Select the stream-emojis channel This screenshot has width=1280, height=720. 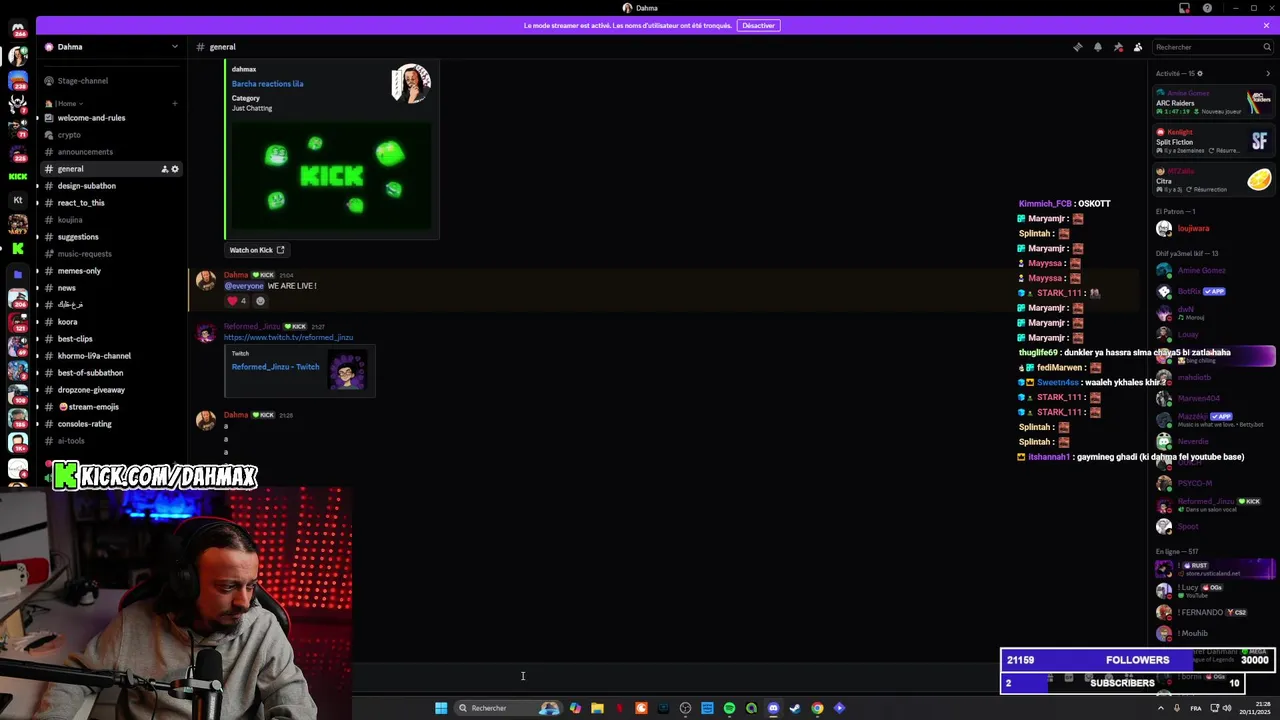click(111, 407)
